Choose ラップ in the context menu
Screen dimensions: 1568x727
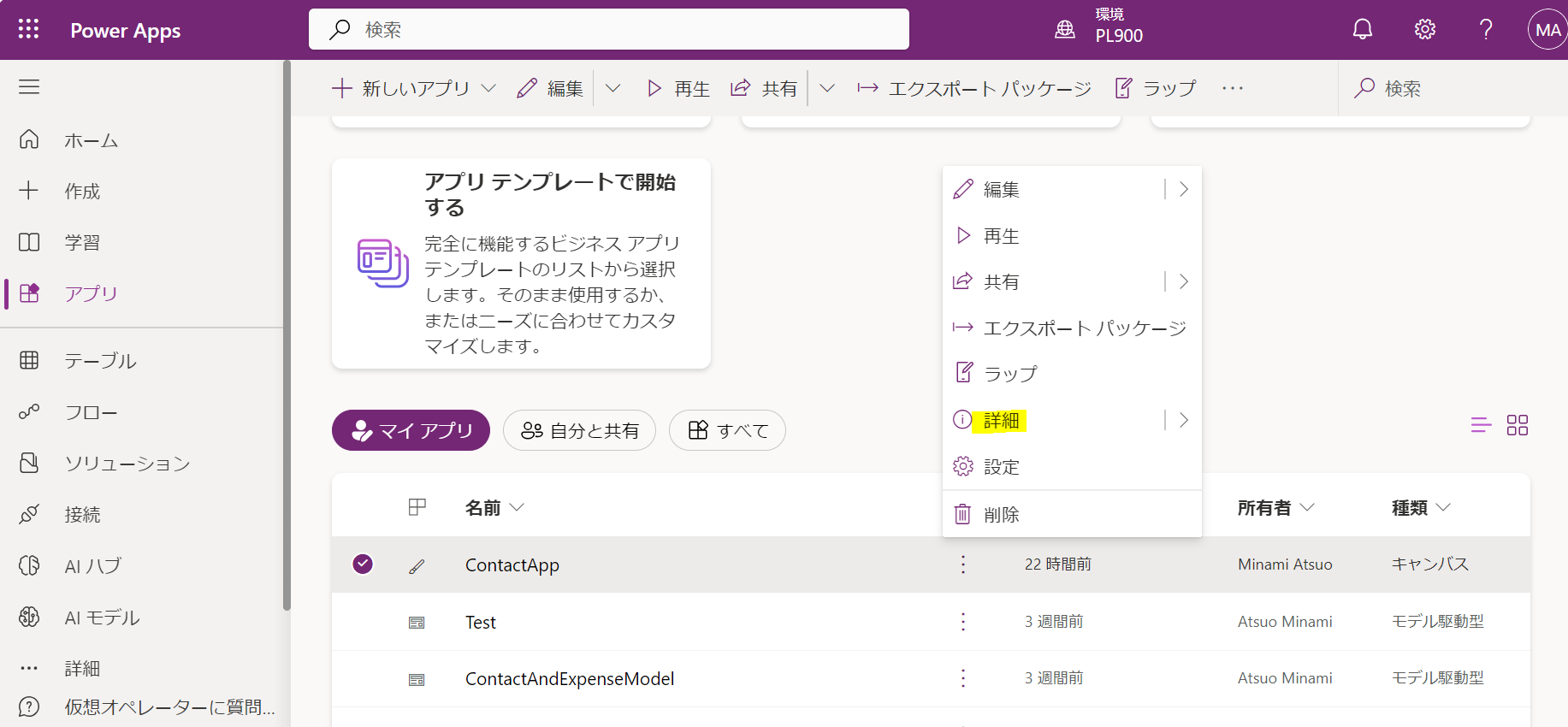tap(1072, 374)
